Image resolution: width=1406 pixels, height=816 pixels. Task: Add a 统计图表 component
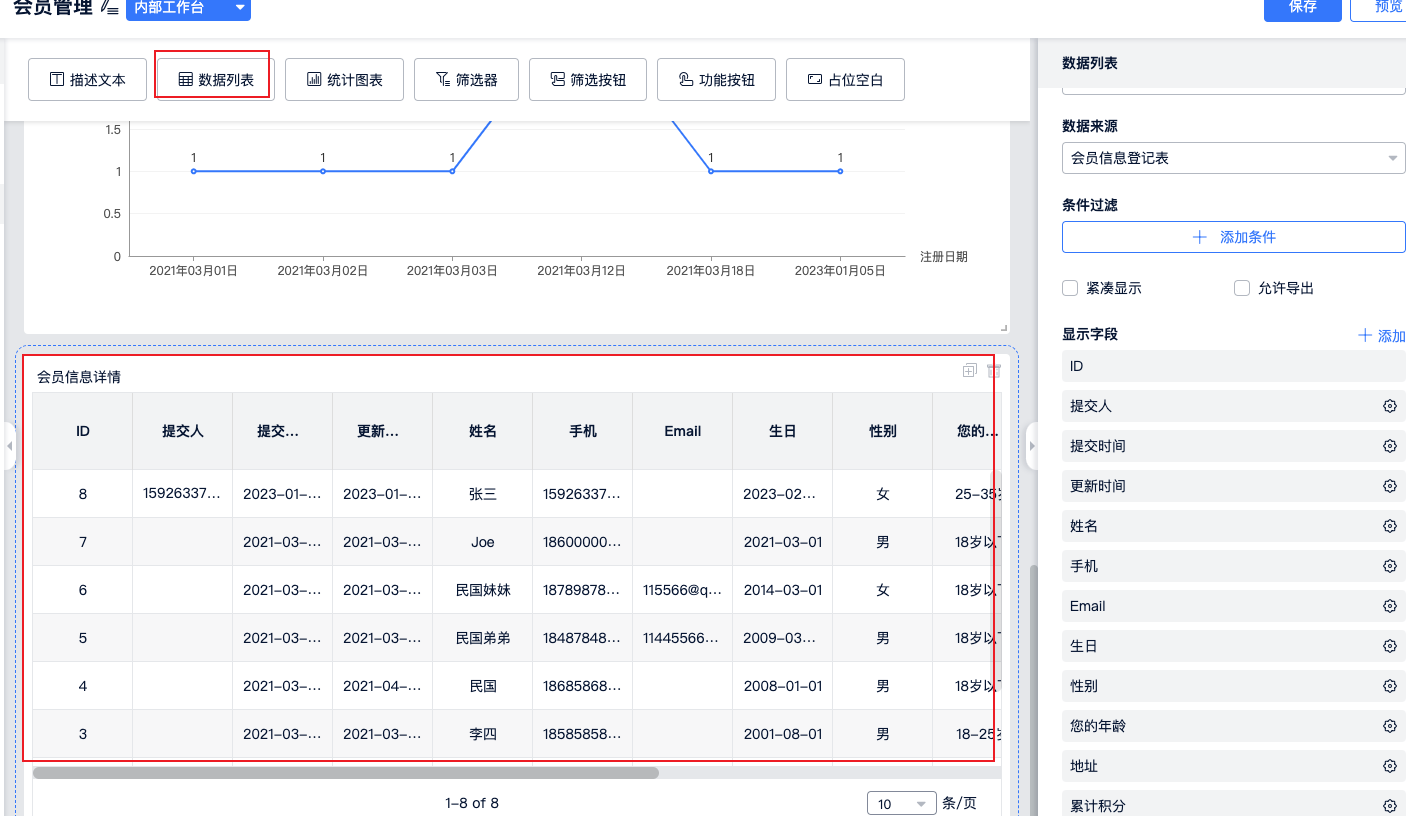(x=345, y=80)
